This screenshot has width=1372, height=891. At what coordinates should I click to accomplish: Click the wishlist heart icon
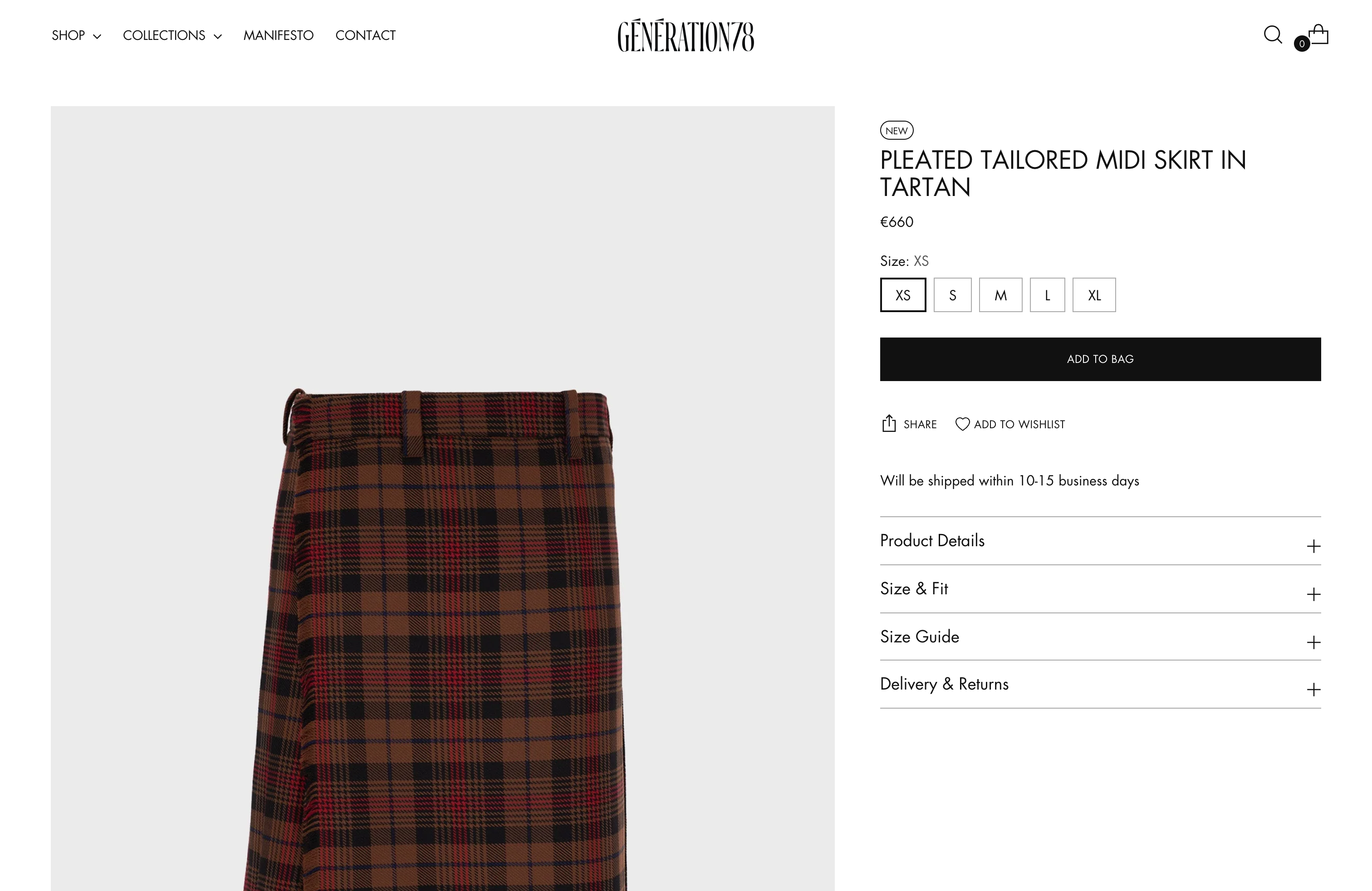pos(962,424)
